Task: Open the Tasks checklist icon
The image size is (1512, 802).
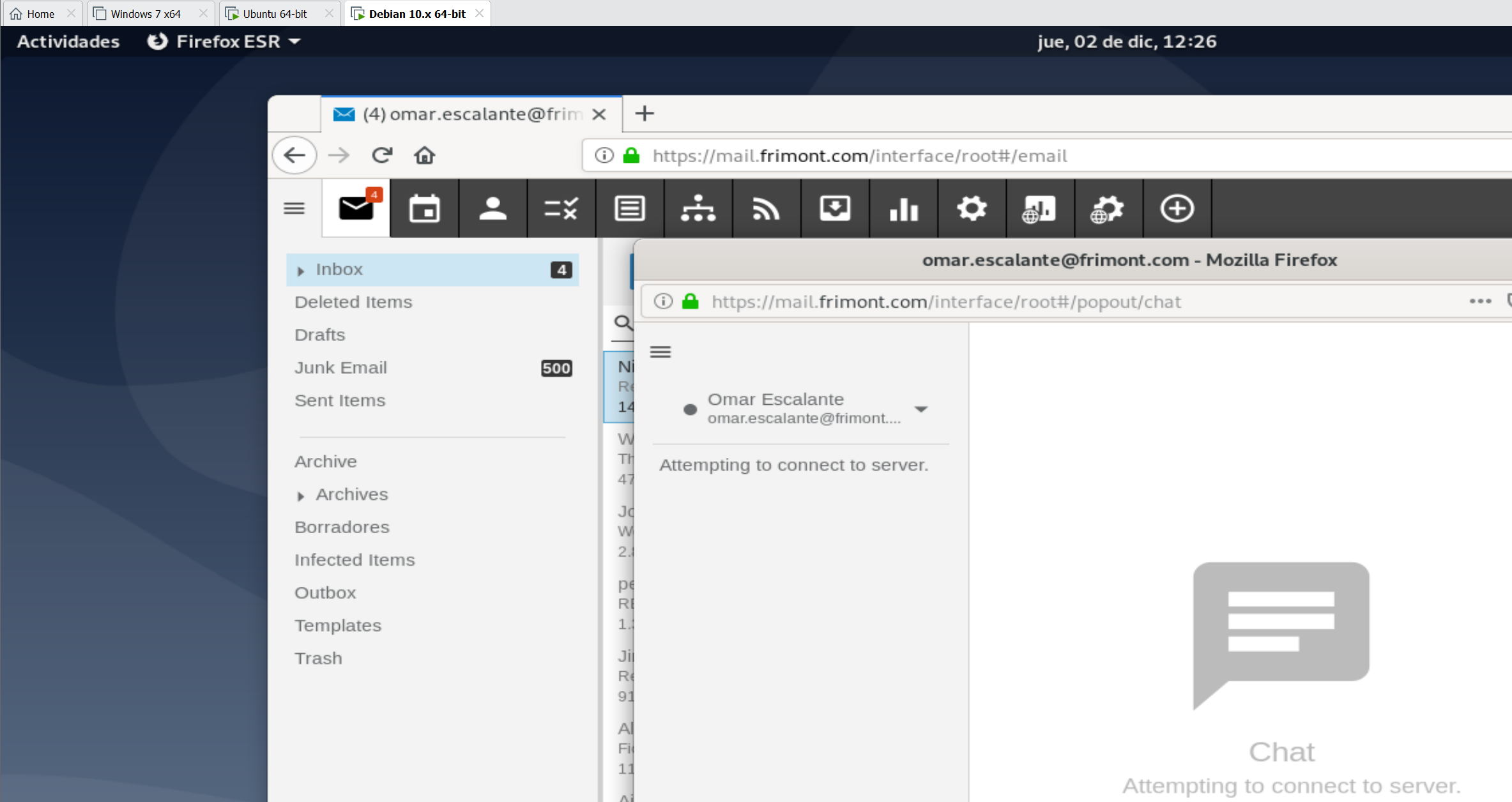Action: (x=561, y=209)
